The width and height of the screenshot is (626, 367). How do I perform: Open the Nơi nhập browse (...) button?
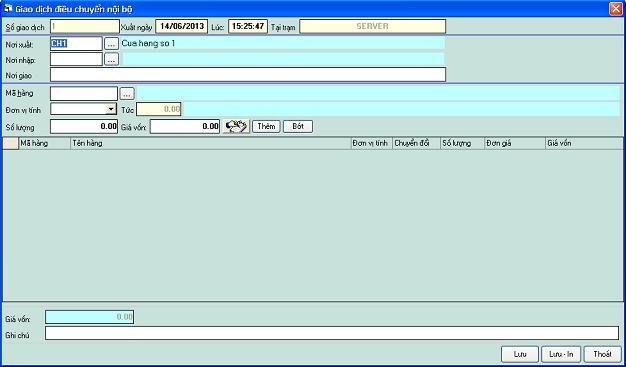pos(111,60)
